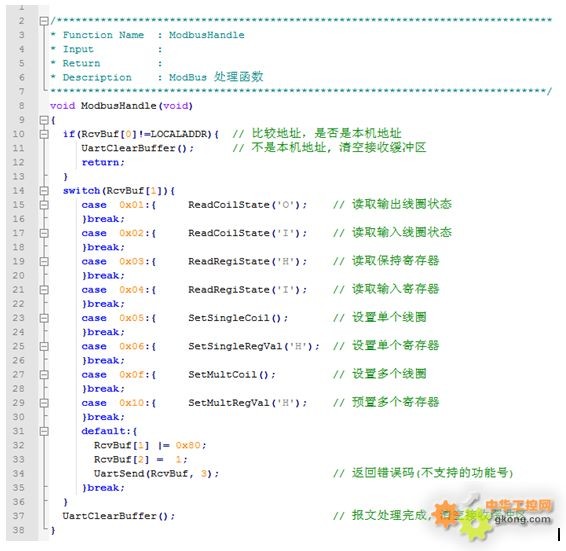Viewport: 566px width, 551px height.
Task: Collapse the case 0x04 fold marker
Action: point(44,290)
